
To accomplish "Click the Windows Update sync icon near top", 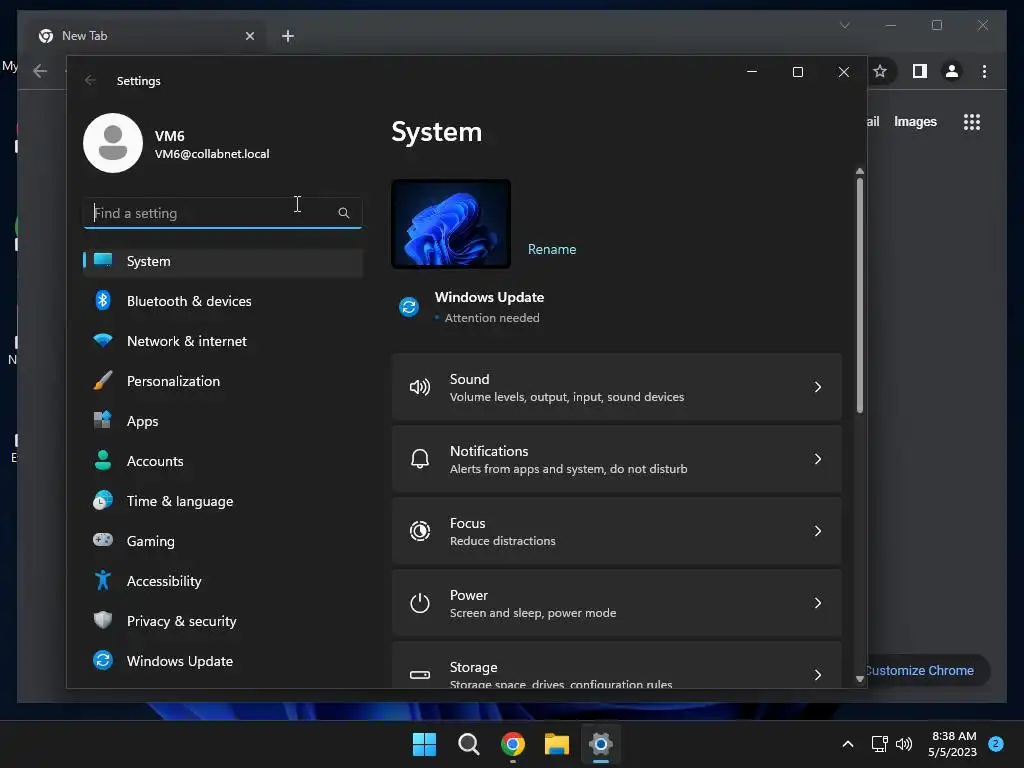I will pos(409,306).
